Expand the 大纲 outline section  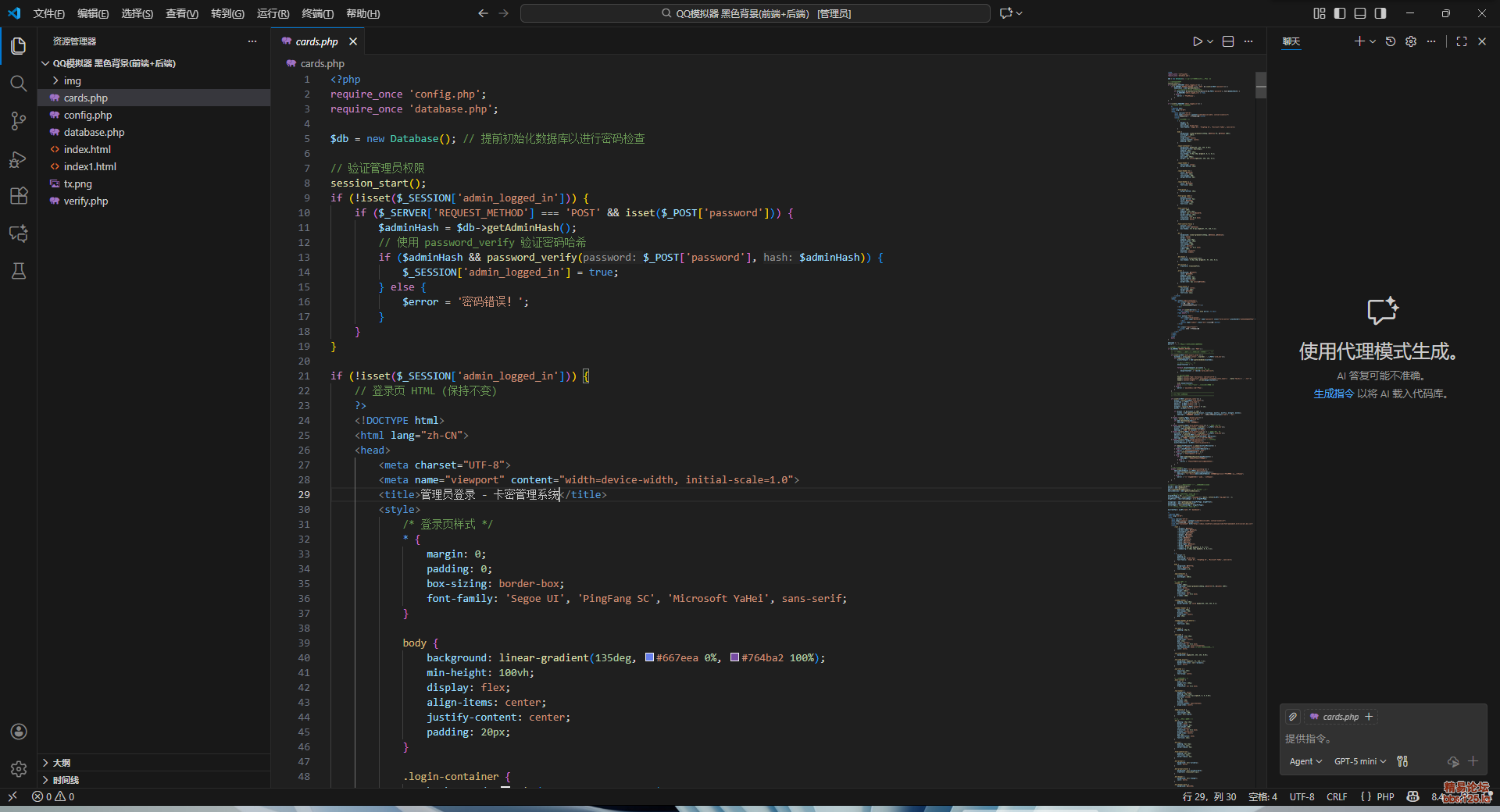point(62,763)
